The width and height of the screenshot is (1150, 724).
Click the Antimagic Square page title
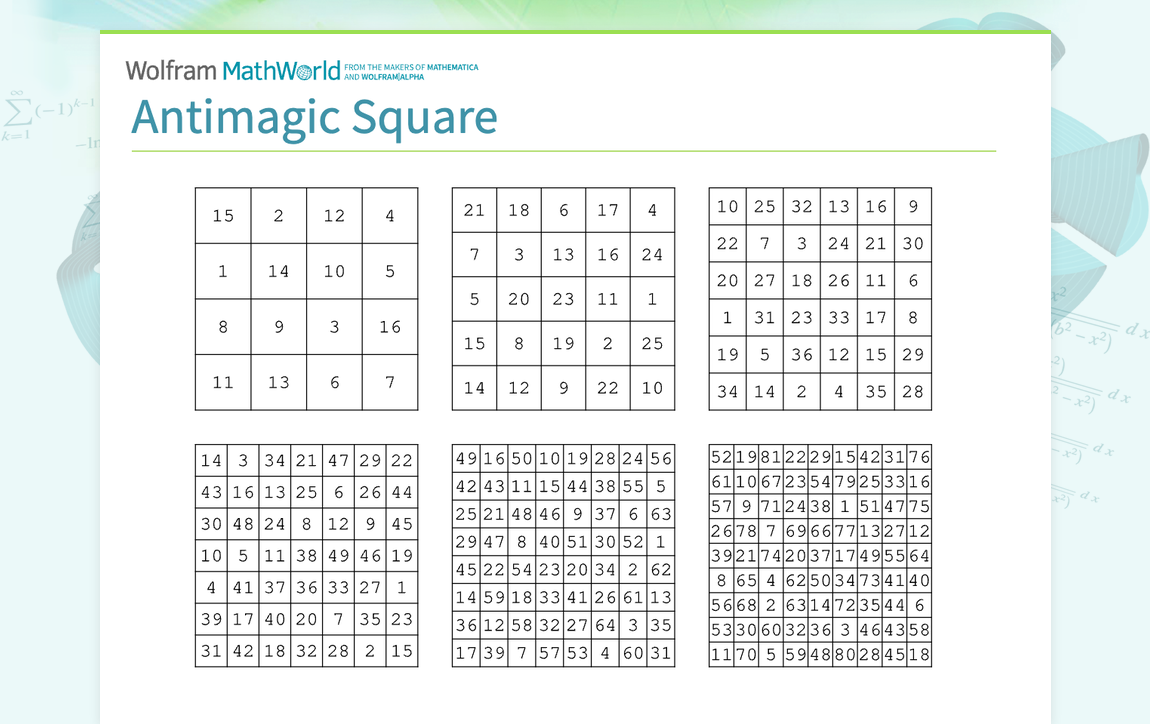(x=315, y=117)
